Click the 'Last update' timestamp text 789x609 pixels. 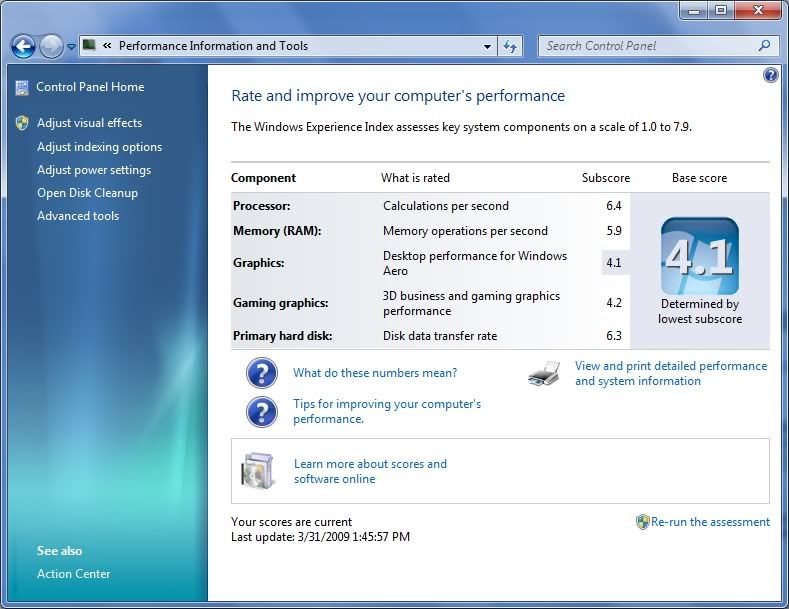pos(321,537)
